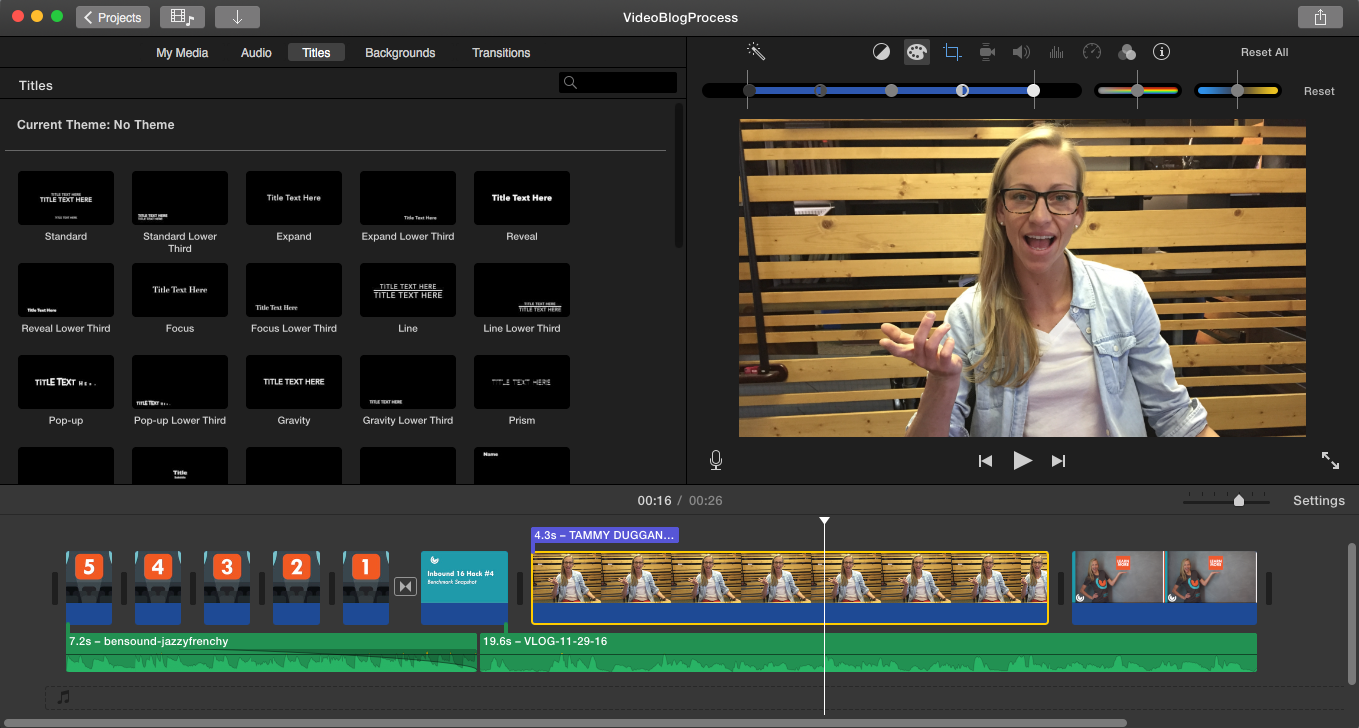Open the Clip Information panel
This screenshot has height=728, width=1359.
[x=1161, y=51]
